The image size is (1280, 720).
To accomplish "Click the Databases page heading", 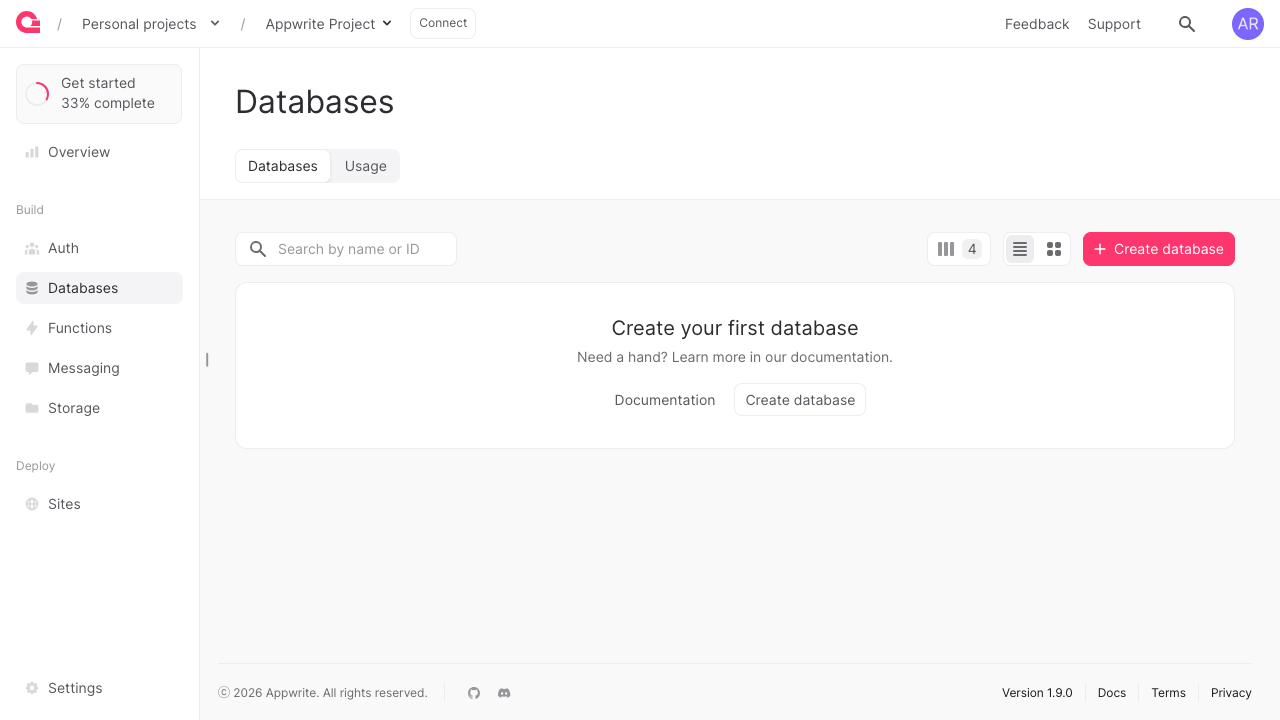I will point(315,102).
